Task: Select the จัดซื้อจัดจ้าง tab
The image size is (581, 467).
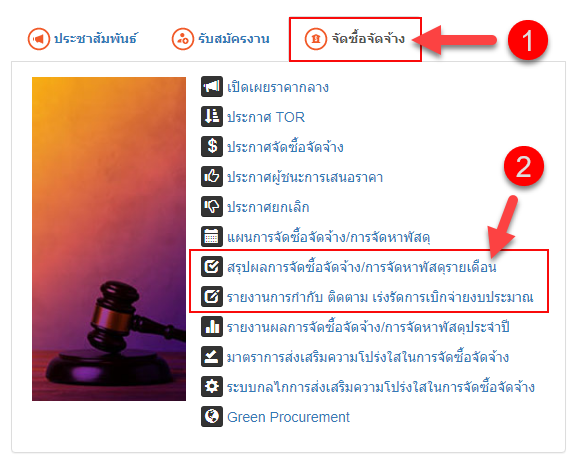Action: coord(355,39)
